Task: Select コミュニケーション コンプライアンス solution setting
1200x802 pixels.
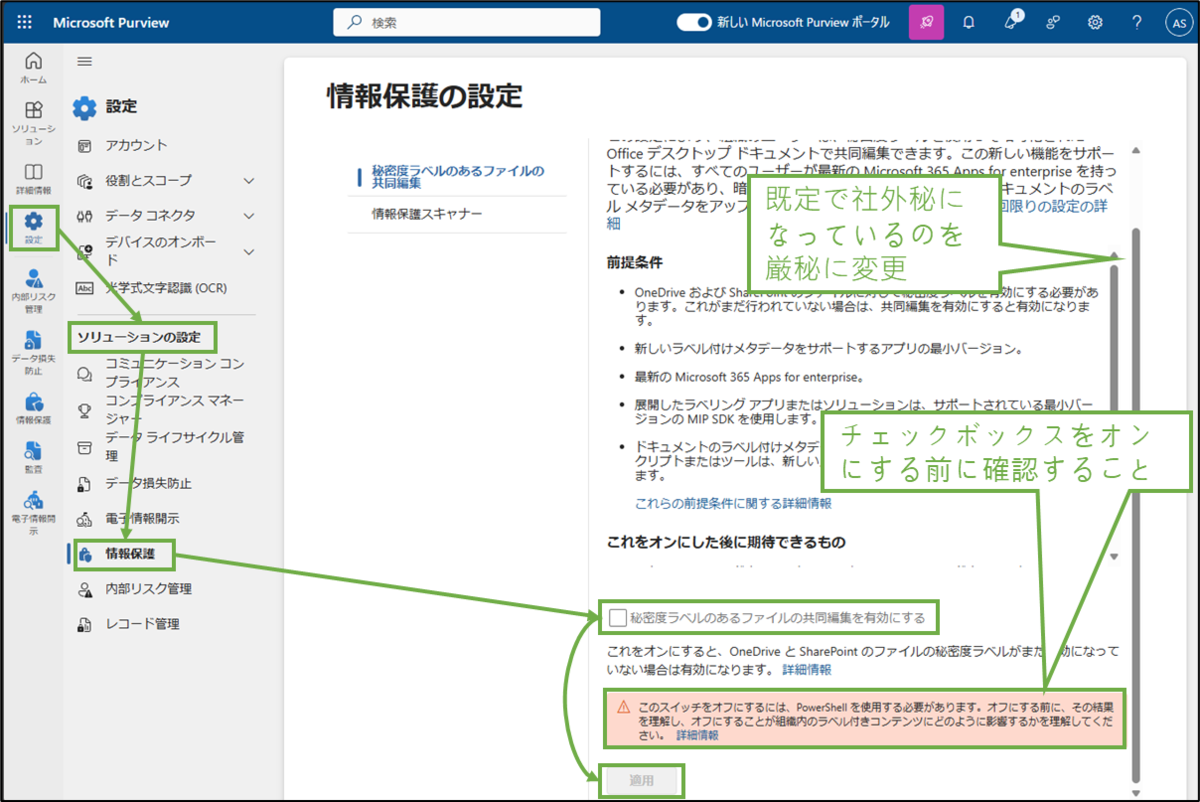Action: [175, 373]
